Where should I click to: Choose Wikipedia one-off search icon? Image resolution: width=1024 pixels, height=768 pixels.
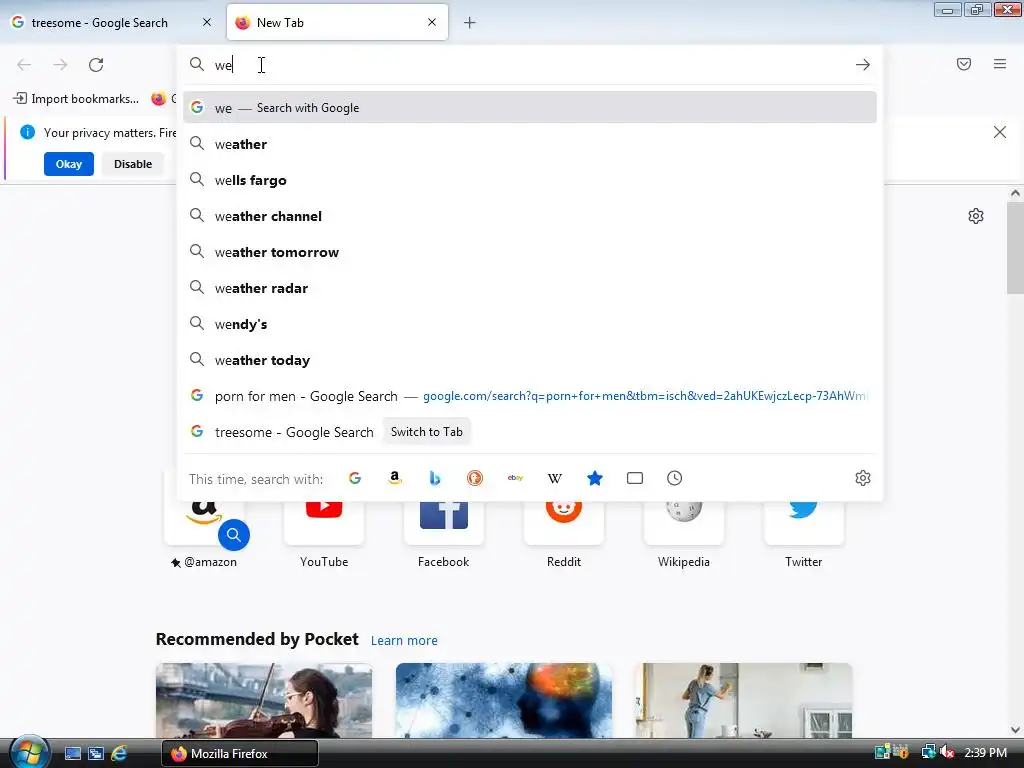554,478
